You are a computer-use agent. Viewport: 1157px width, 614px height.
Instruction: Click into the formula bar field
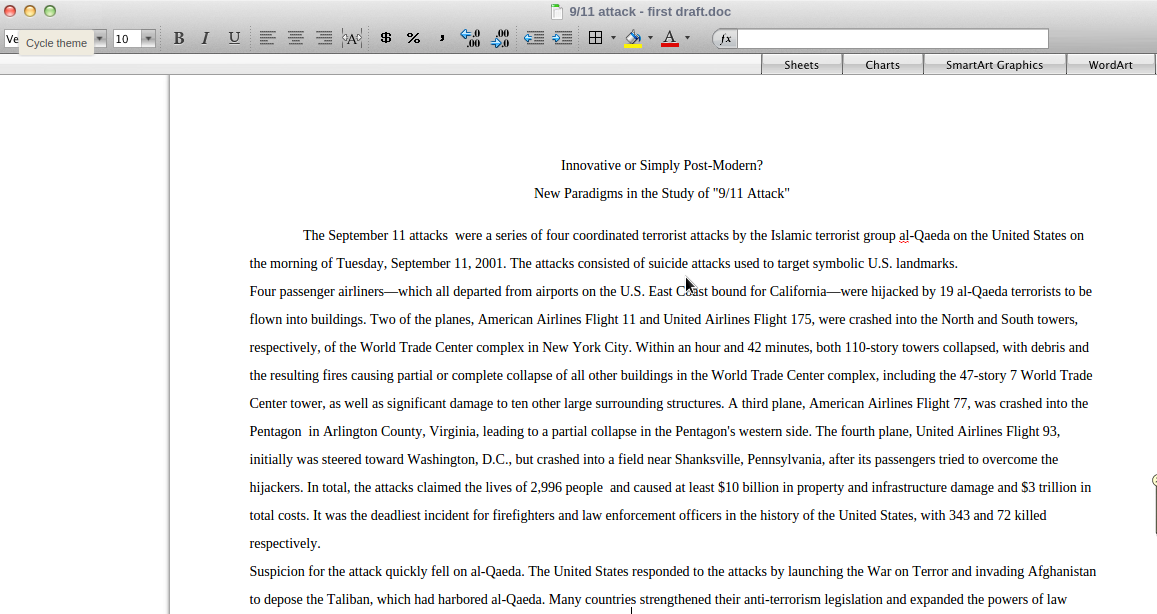(892, 39)
